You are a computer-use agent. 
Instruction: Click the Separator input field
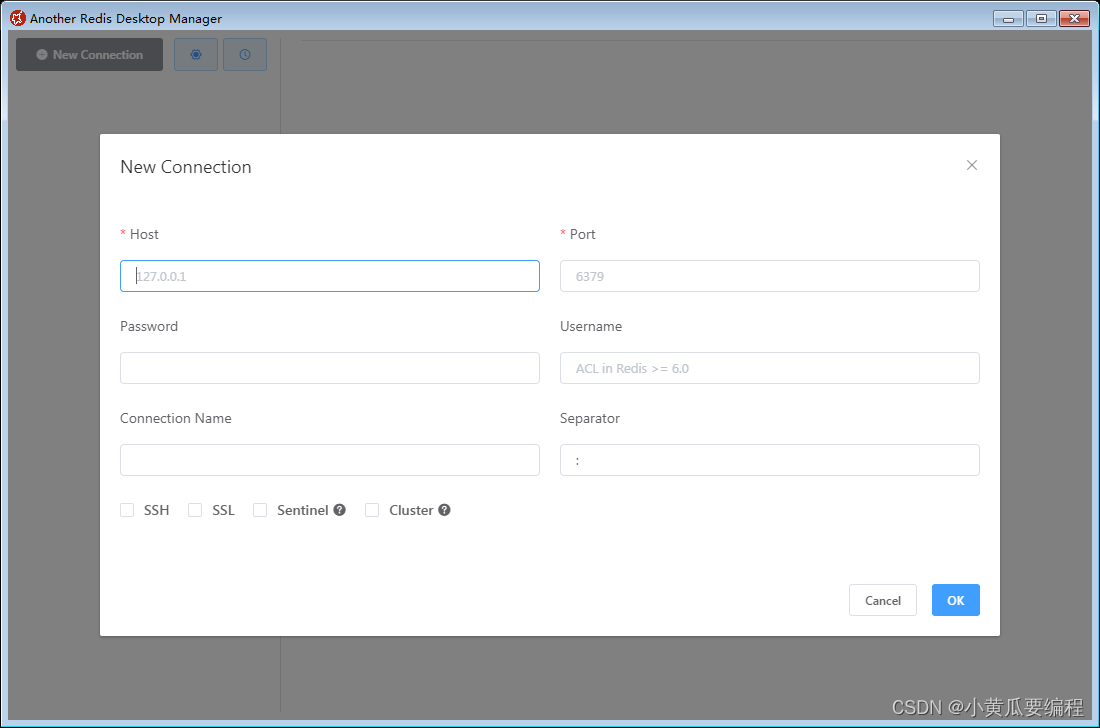point(770,460)
